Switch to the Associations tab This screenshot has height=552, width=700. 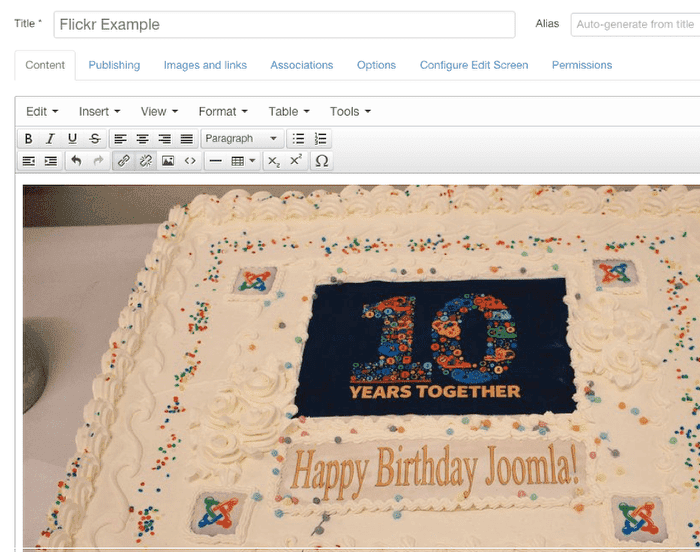(x=302, y=65)
